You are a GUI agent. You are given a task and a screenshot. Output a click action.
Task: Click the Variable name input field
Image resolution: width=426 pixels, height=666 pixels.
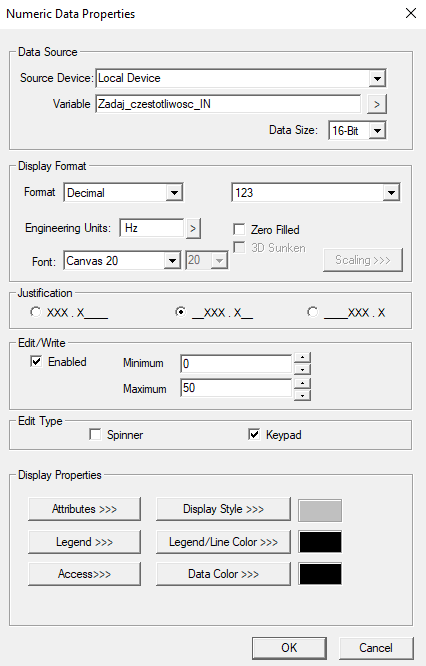pos(229,104)
